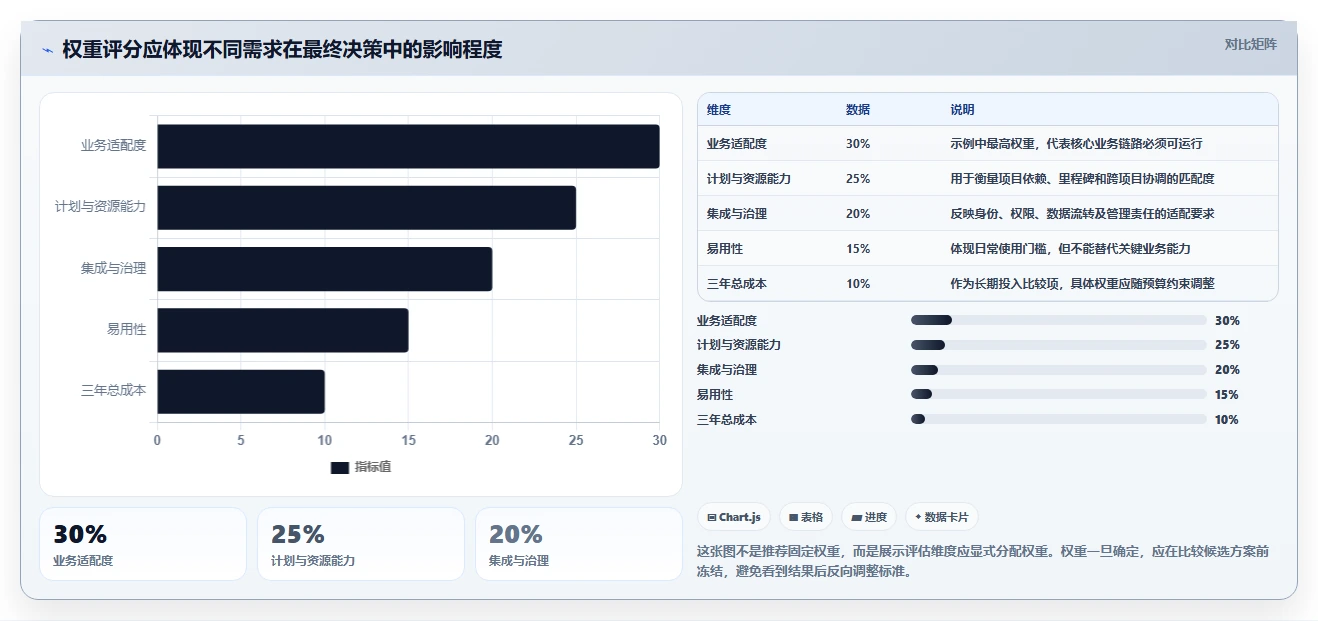Screen dimensions: 1318x621
Task: Click the footnote paragraph starting 这张图不是推荐固定权重
Action: [x=983, y=562]
